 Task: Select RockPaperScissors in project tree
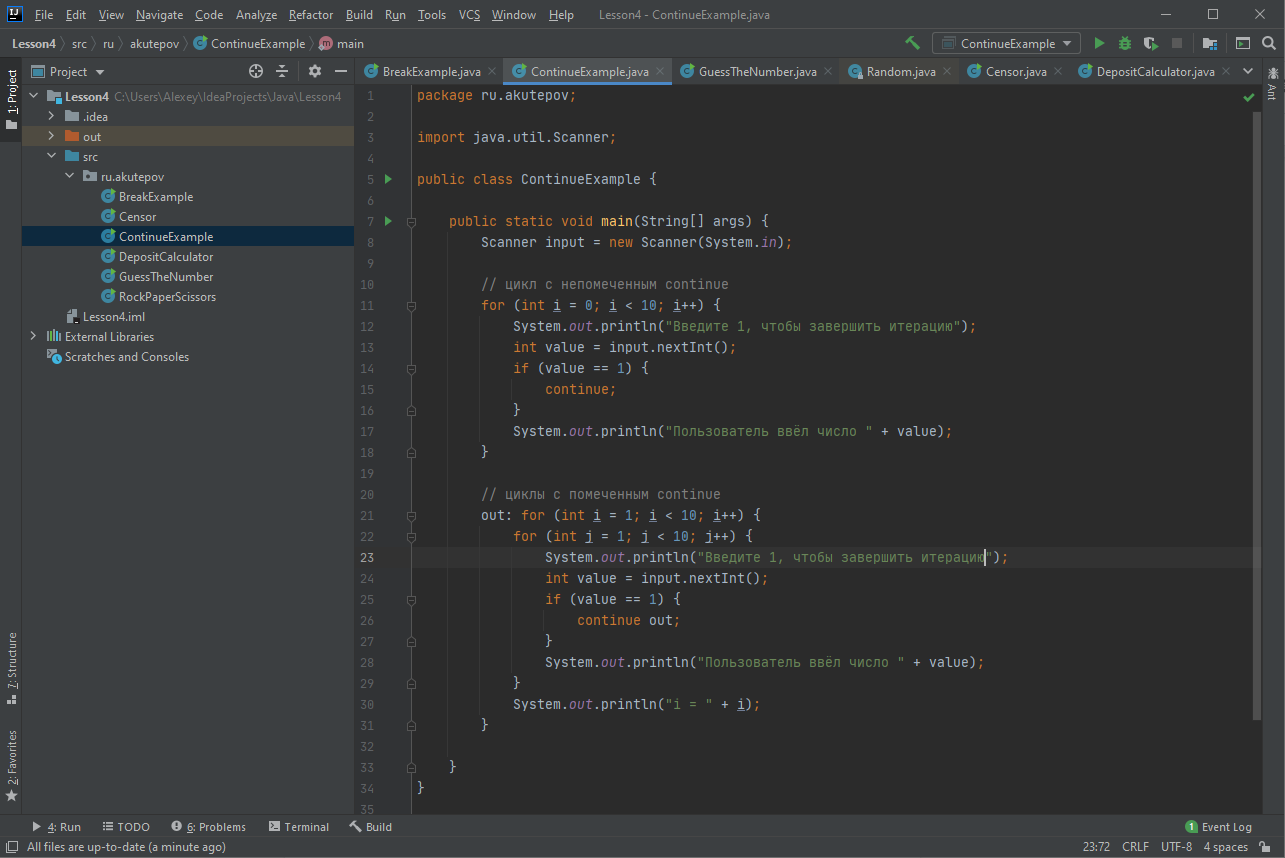167,297
